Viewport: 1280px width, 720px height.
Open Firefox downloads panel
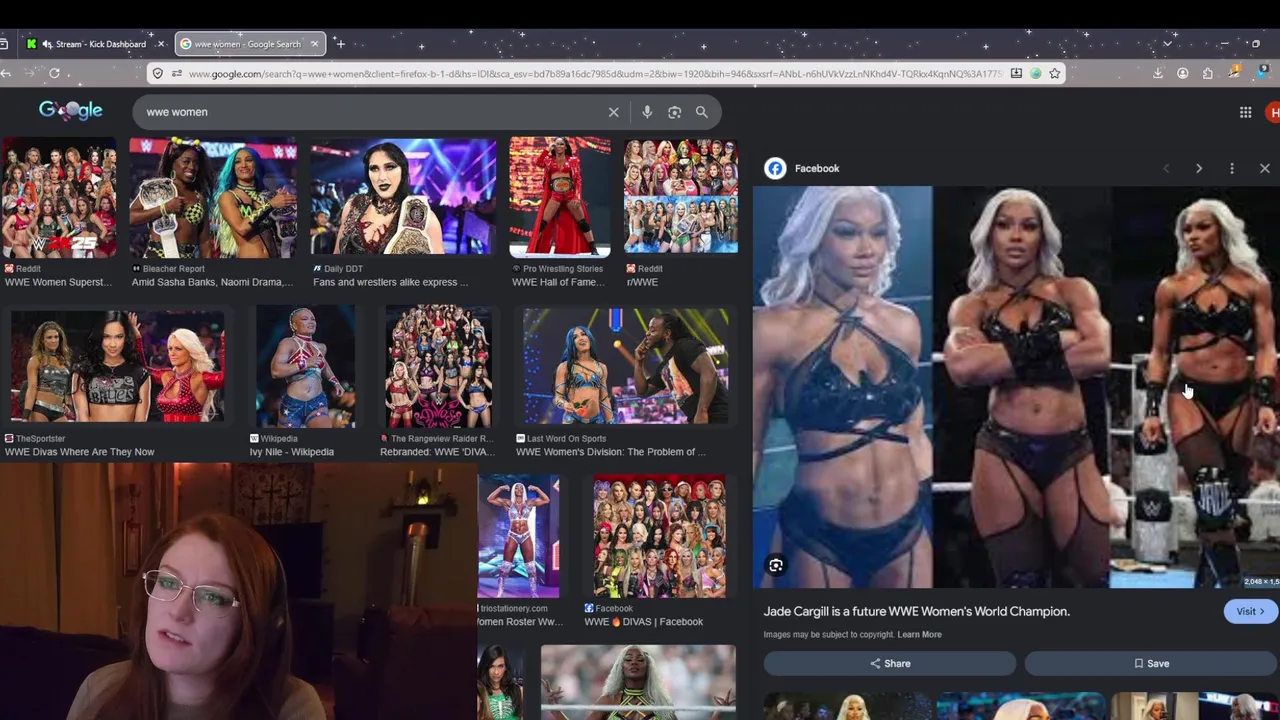[1158, 73]
